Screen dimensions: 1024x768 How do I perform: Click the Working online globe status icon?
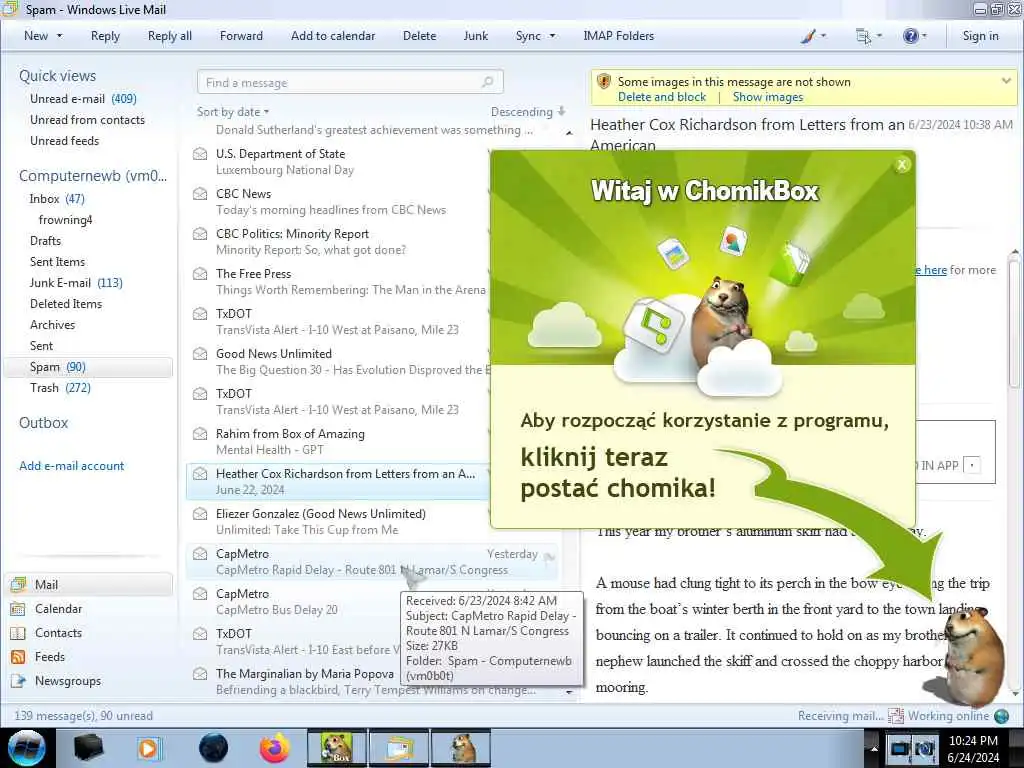[1001, 716]
